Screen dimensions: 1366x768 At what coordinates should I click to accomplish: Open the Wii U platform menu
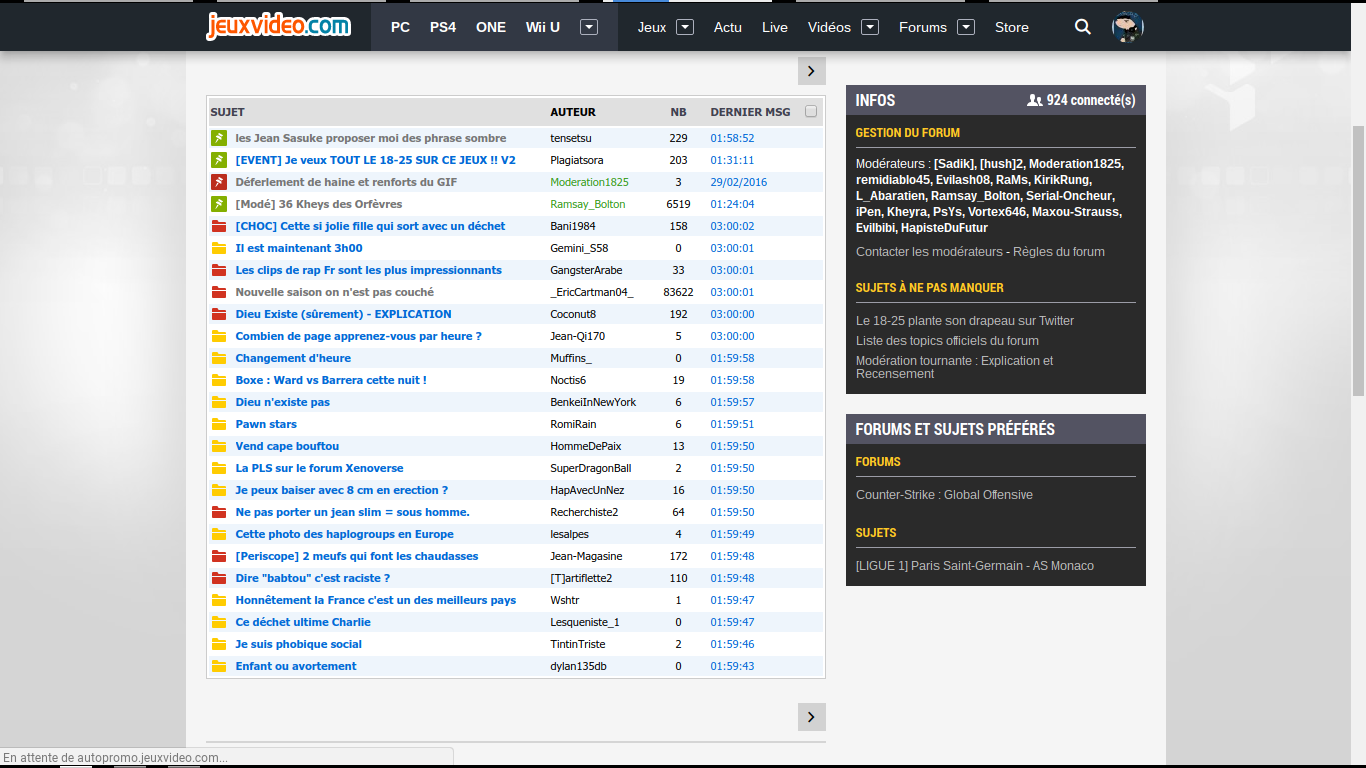543,27
